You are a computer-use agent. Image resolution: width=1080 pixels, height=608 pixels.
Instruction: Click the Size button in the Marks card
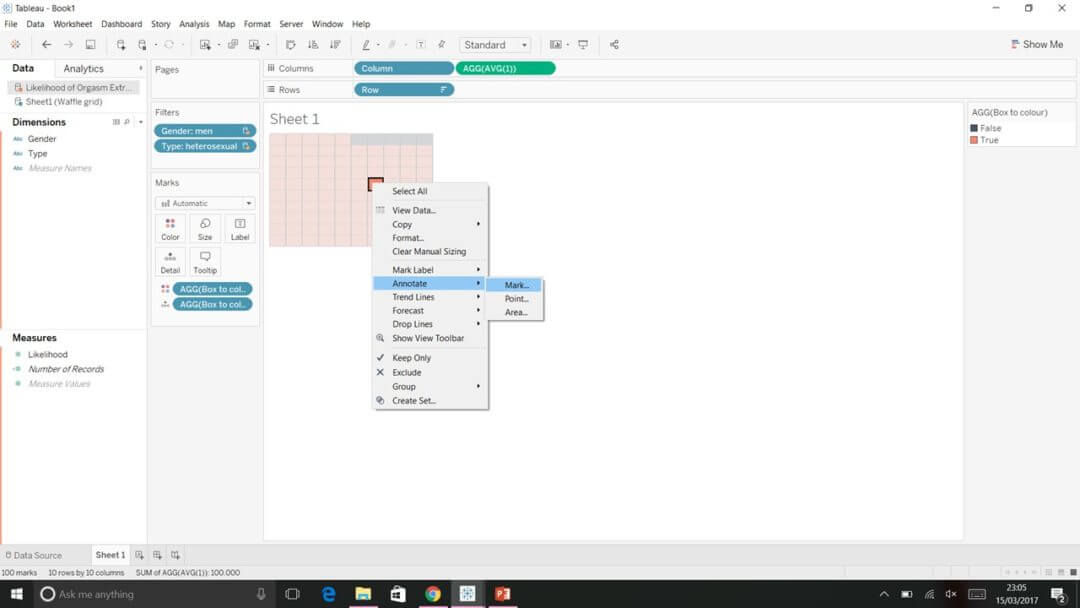(205, 228)
